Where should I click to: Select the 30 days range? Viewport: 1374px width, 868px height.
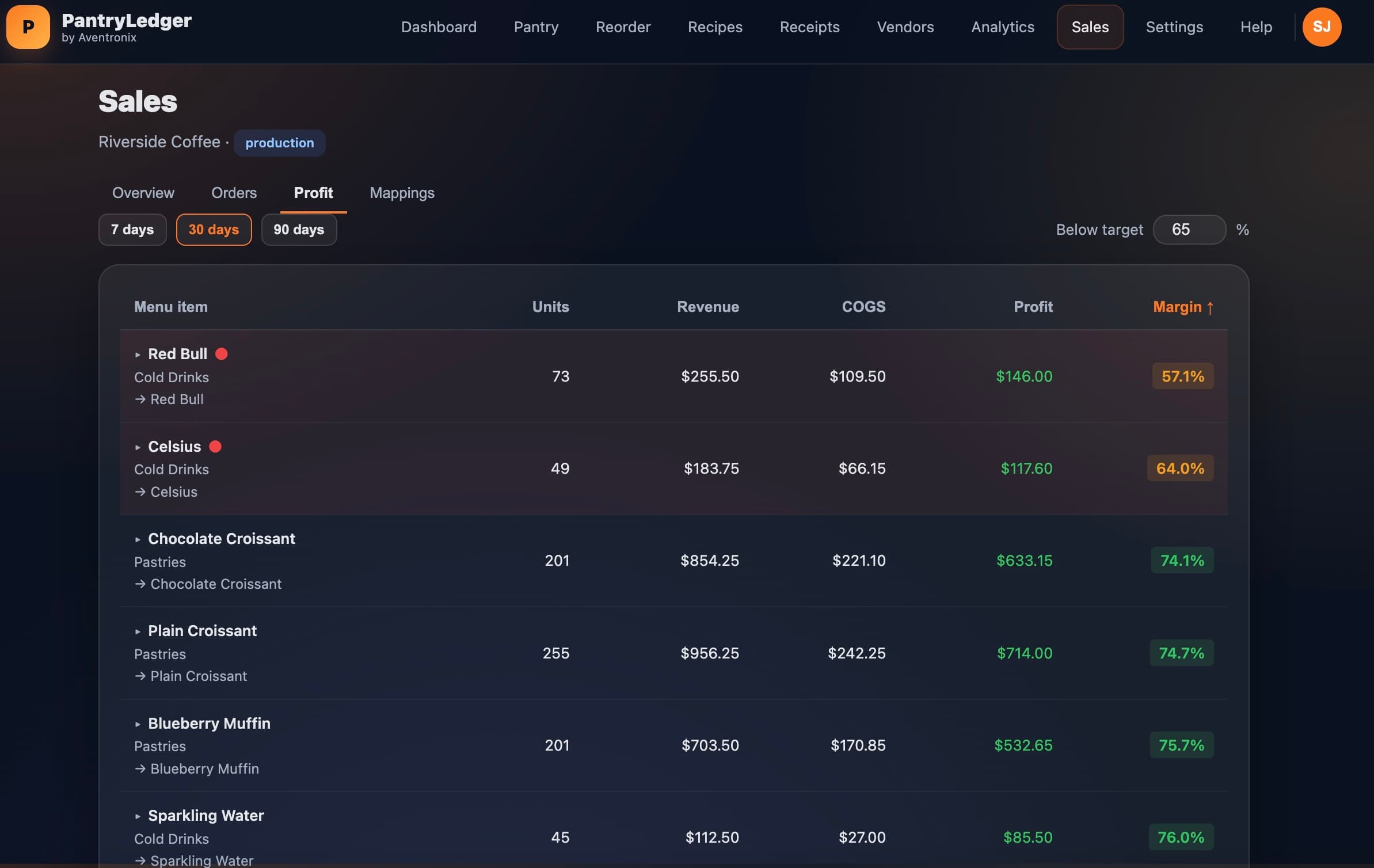(x=214, y=230)
